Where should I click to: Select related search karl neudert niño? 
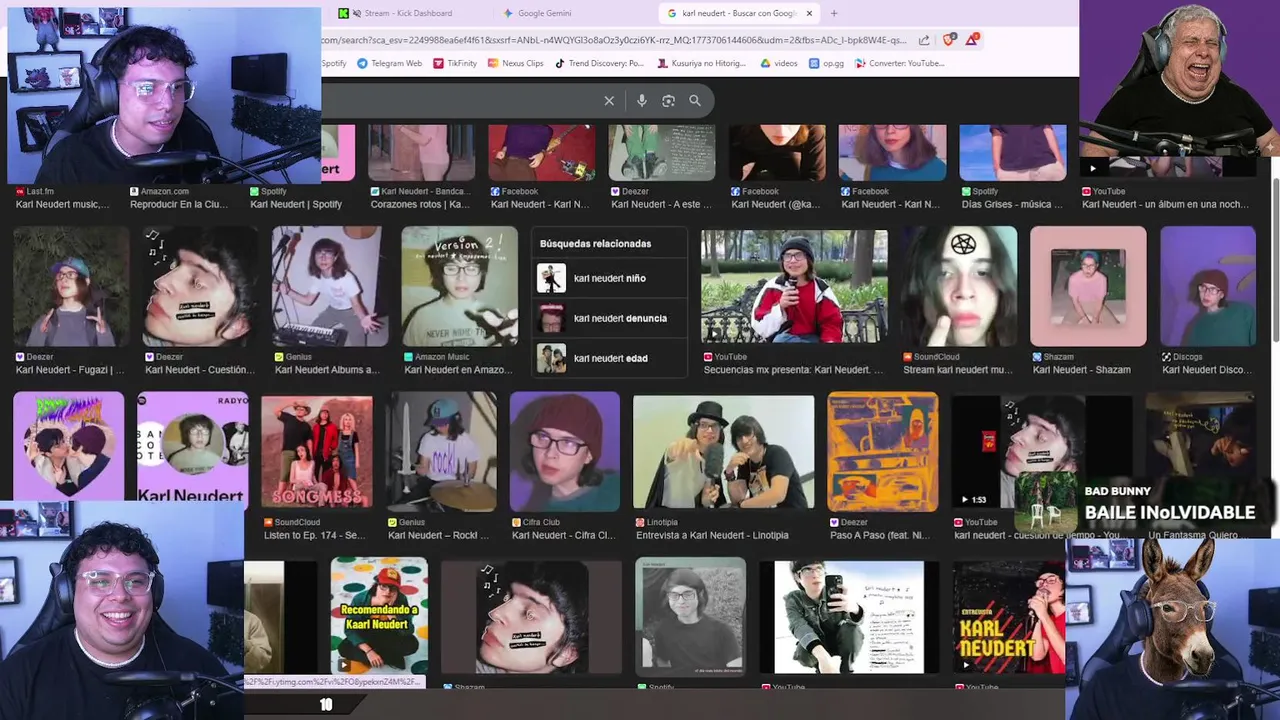coord(610,278)
